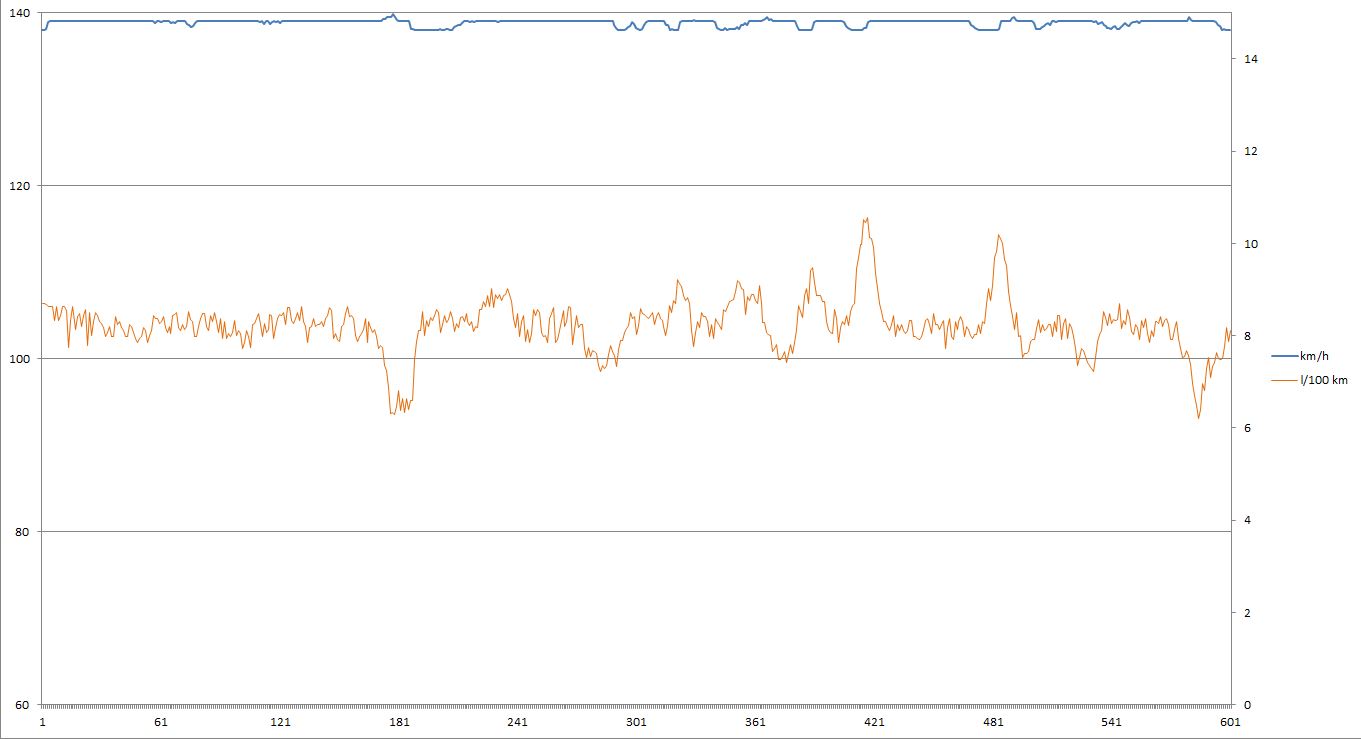The width and height of the screenshot is (1361, 739).
Task: Select right axis label 10
Action: tap(1249, 244)
